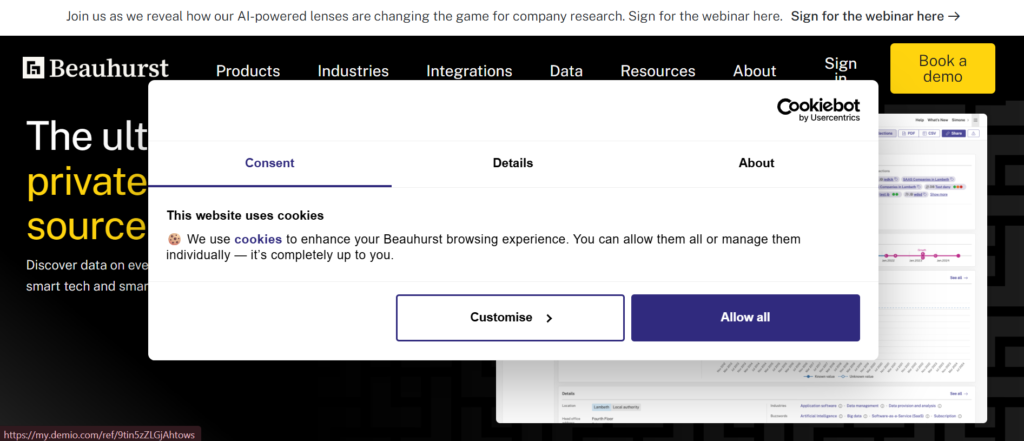
Task: Follow the purple "cookies" link
Action: click(258, 240)
